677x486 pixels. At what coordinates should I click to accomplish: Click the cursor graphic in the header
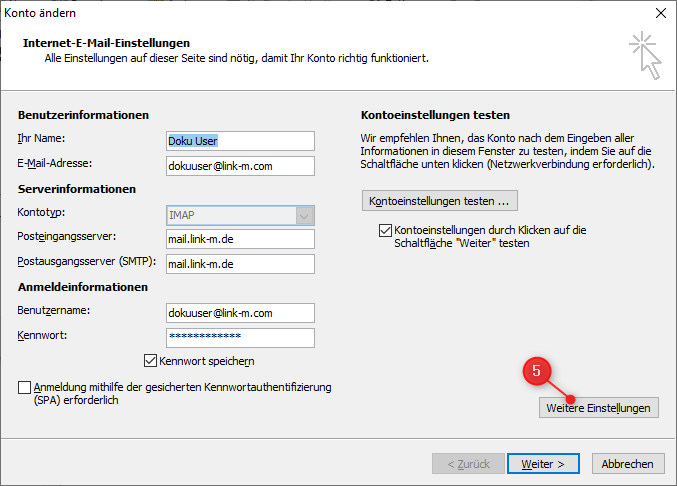pyautogui.click(x=644, y=55)
